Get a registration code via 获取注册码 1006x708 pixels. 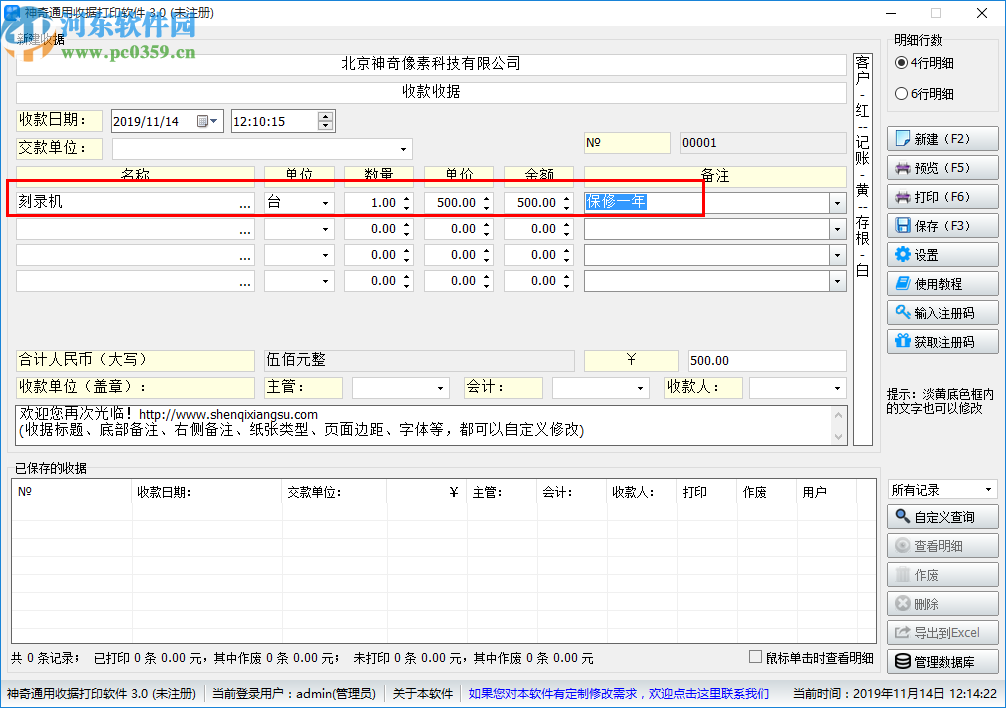[x=941, y=341]
